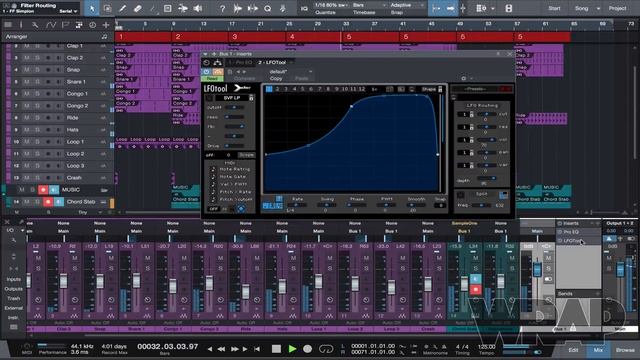The width and height of the screenshot is (640, 360).
Task: Click the Shape button in LFOTool
Action: (x=429, y=89)
